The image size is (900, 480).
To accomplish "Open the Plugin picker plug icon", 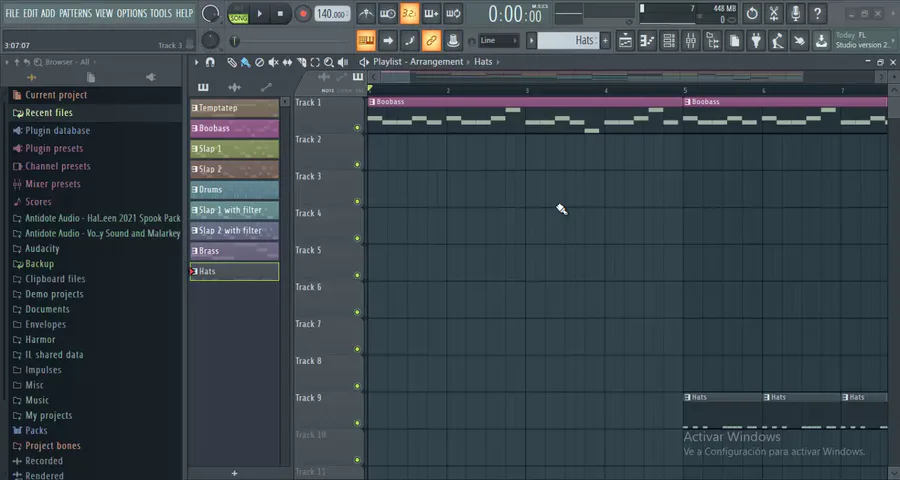I will pyautogui.click(x=756, y=41).
